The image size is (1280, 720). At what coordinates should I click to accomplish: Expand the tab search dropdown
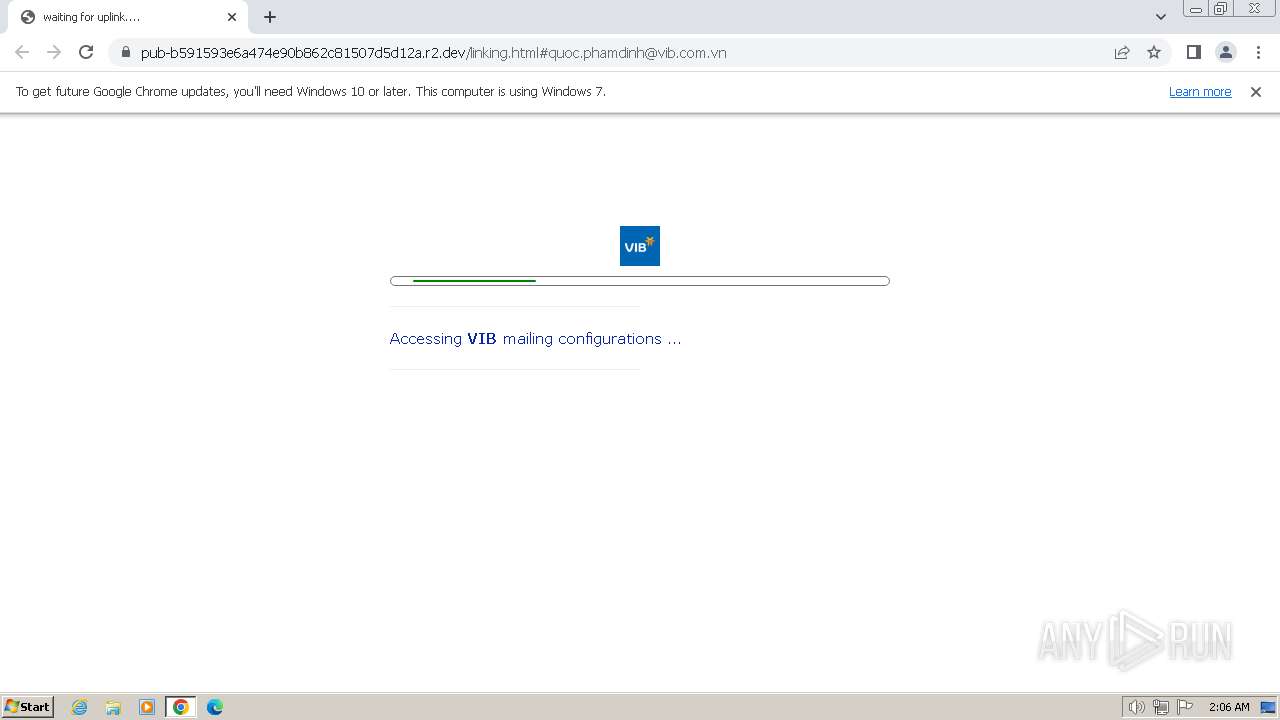point(1160,17)
